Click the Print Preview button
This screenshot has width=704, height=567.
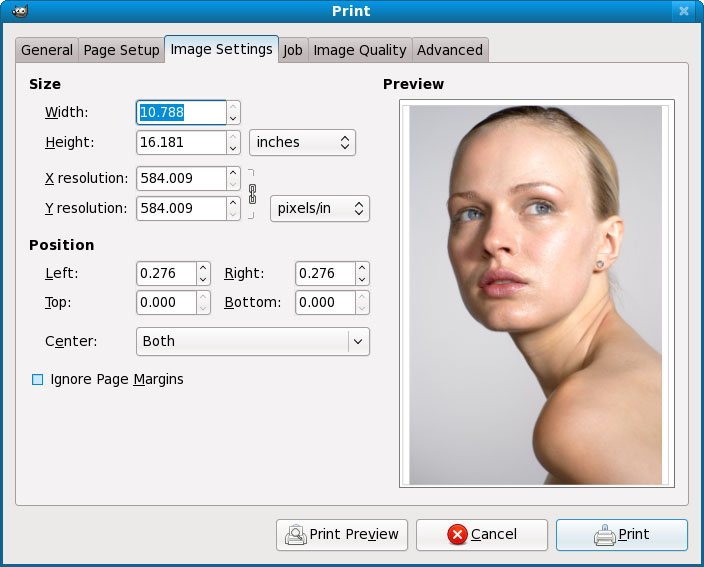343,535
